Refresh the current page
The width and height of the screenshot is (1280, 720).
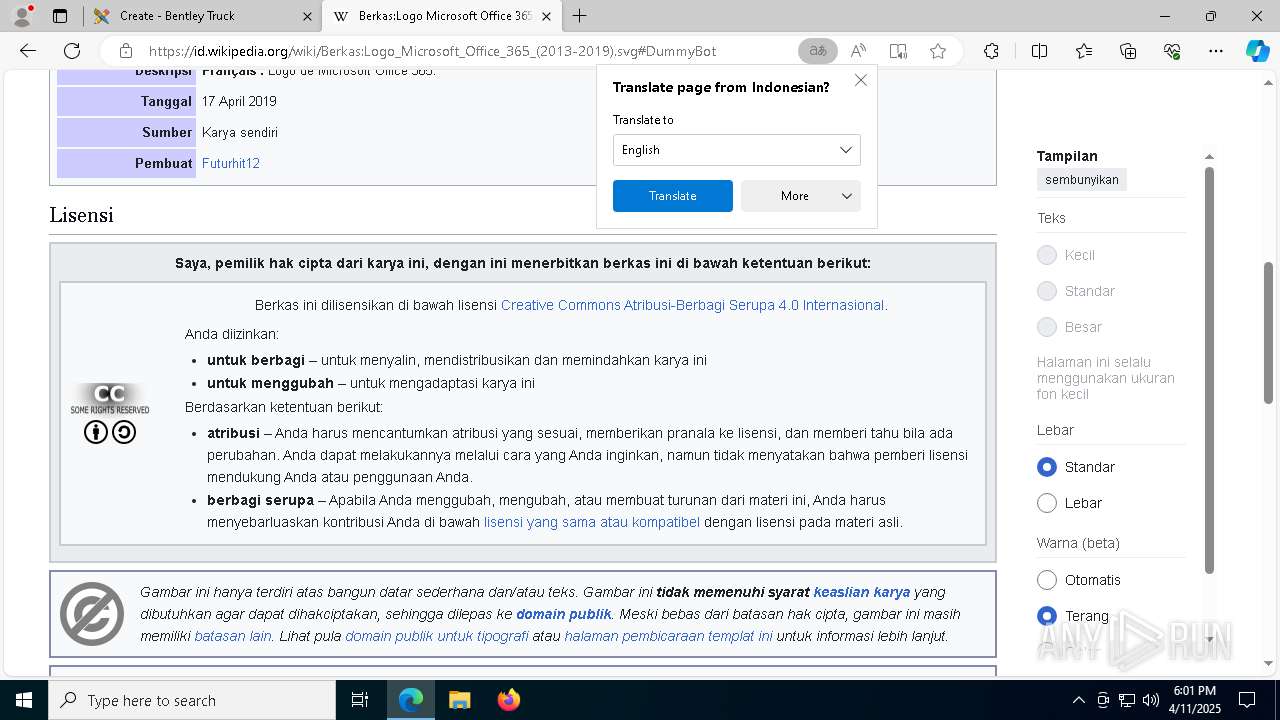tap(72, 51)
